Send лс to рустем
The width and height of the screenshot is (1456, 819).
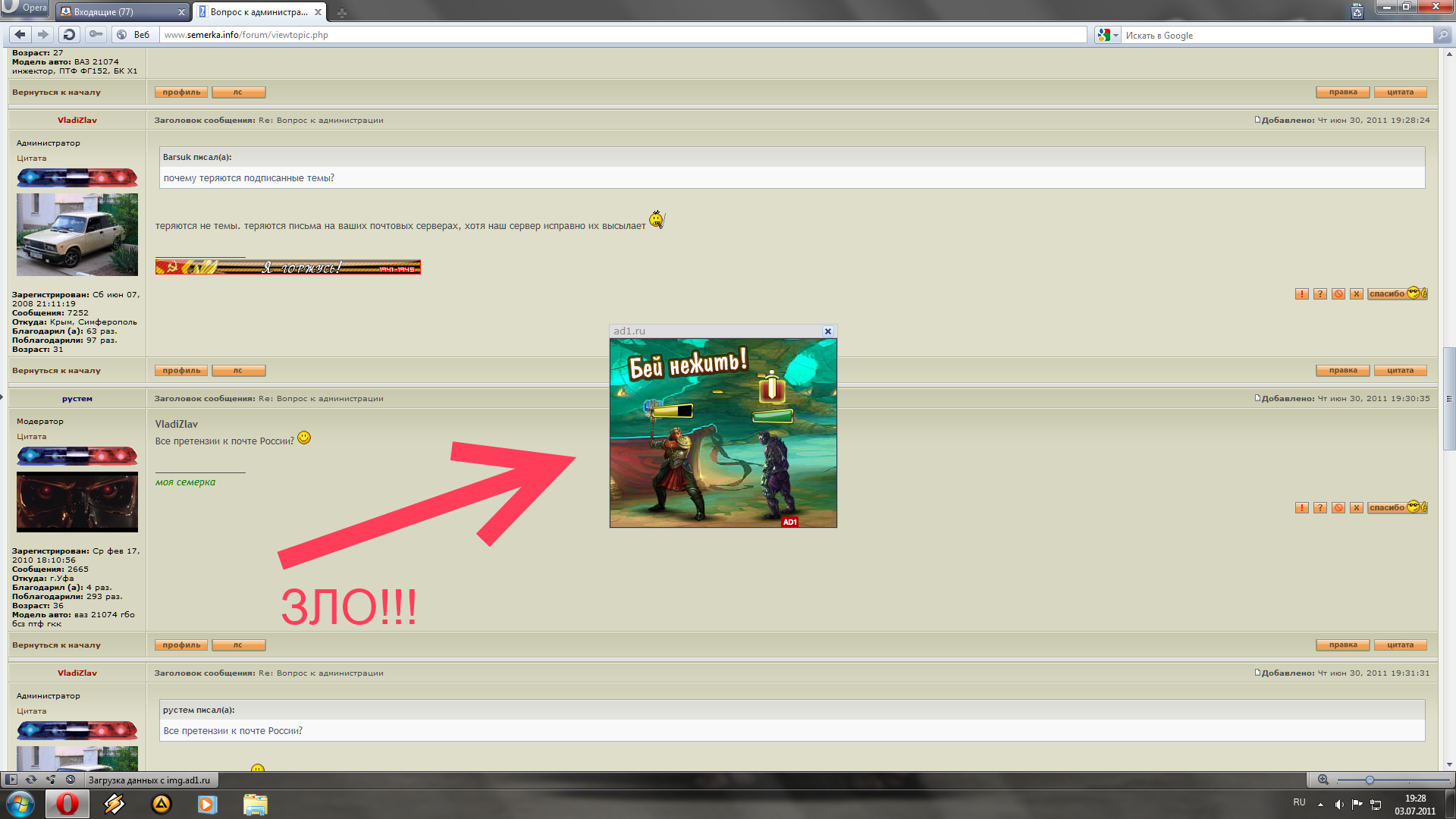239,645
